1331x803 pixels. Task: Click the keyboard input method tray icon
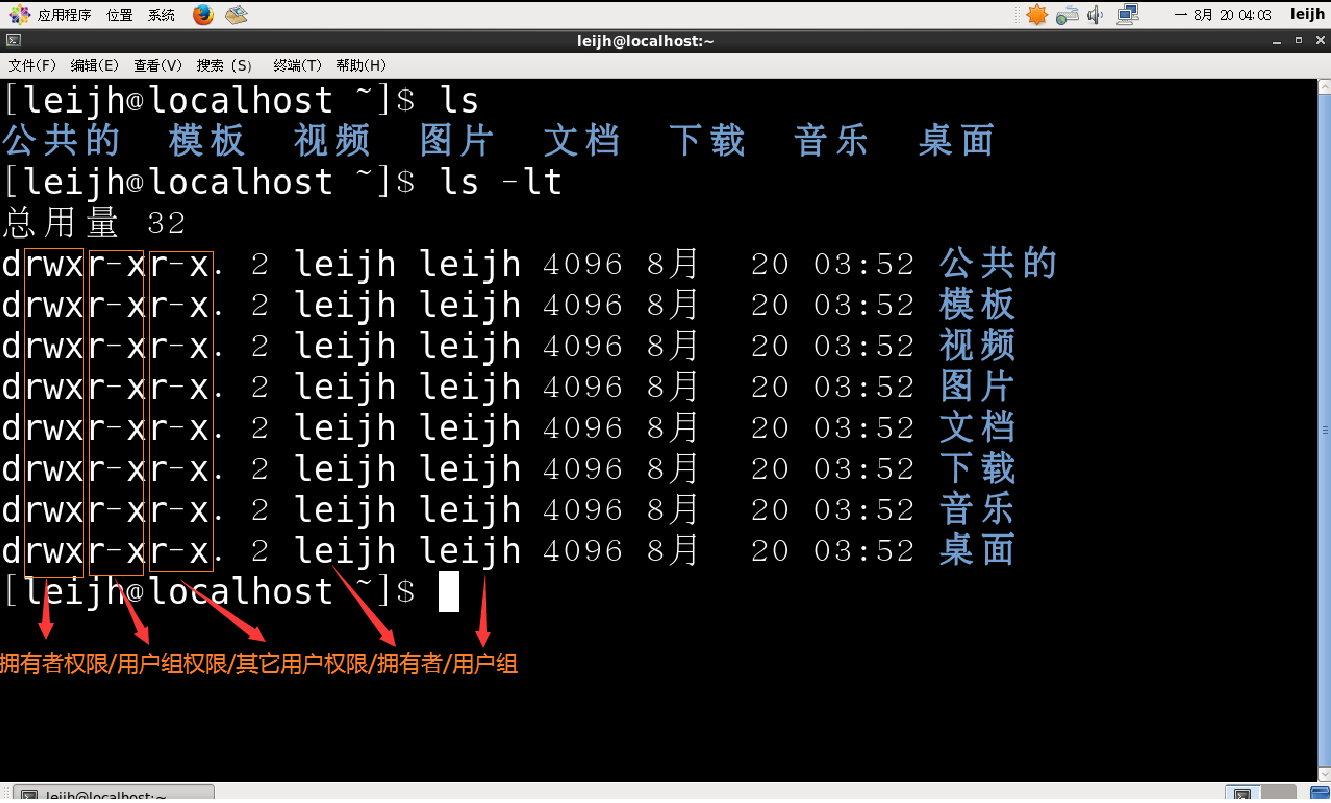(1065, 15)
